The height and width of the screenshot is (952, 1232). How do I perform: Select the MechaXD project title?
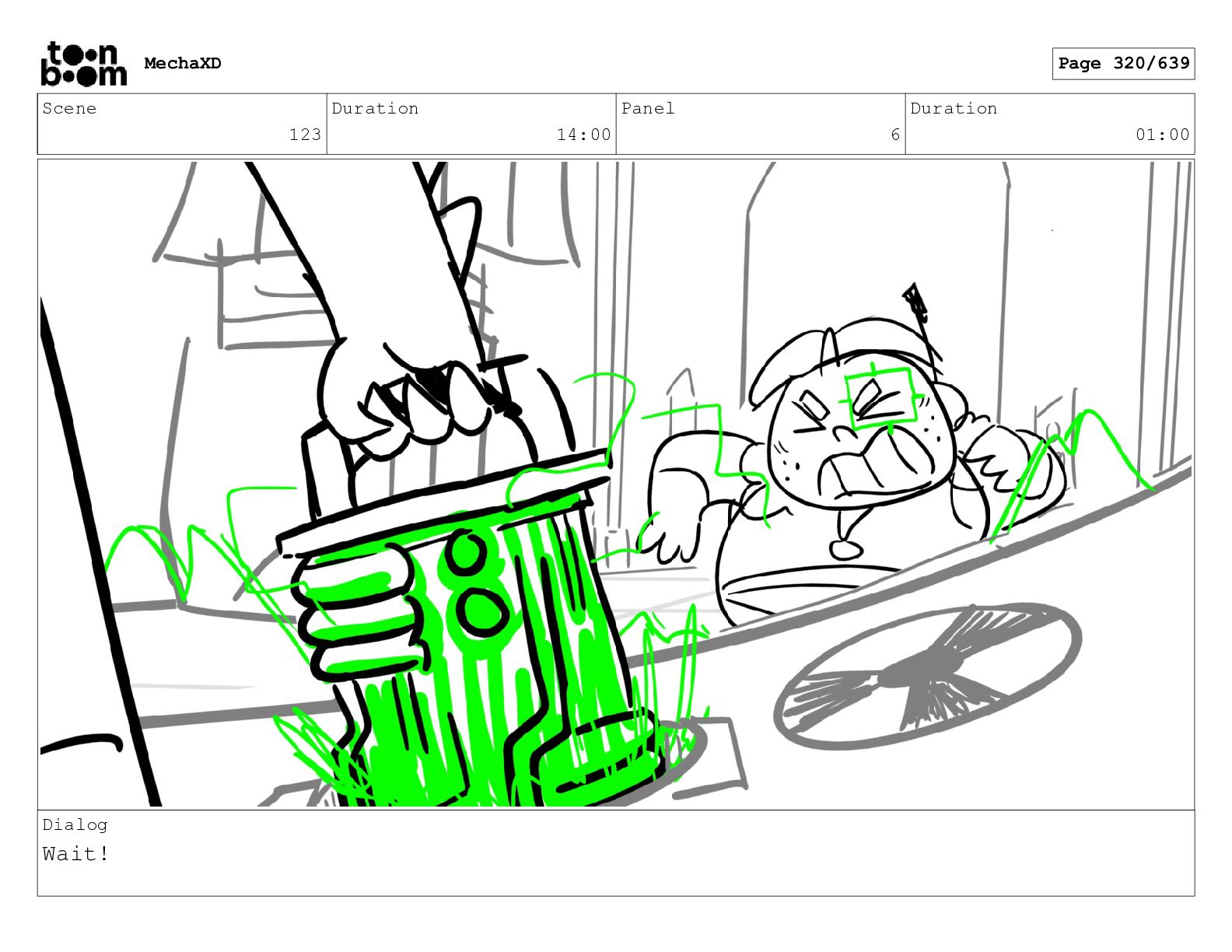click(x=183, y=64)
